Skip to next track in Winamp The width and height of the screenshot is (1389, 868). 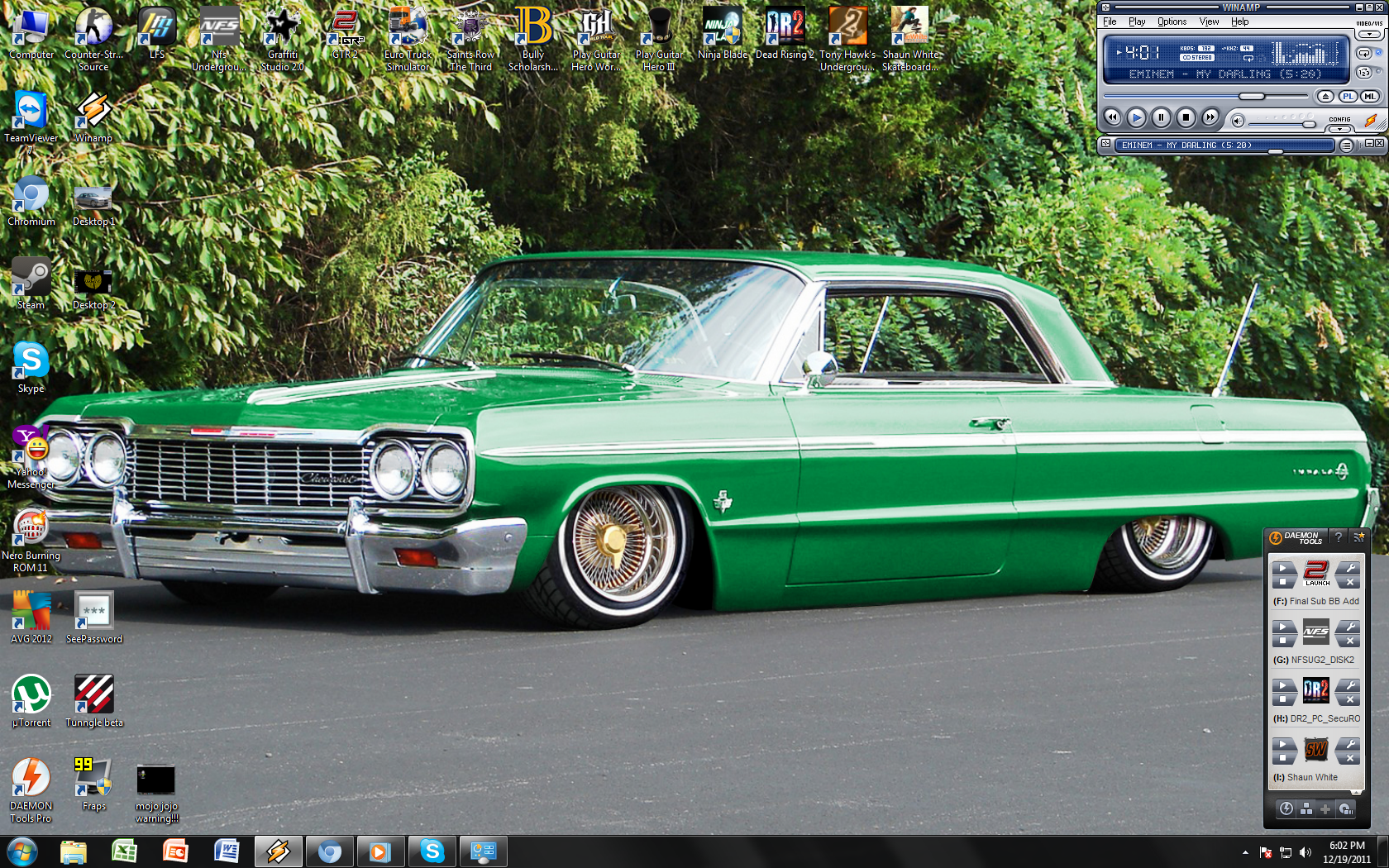(x=1210, y=117)
